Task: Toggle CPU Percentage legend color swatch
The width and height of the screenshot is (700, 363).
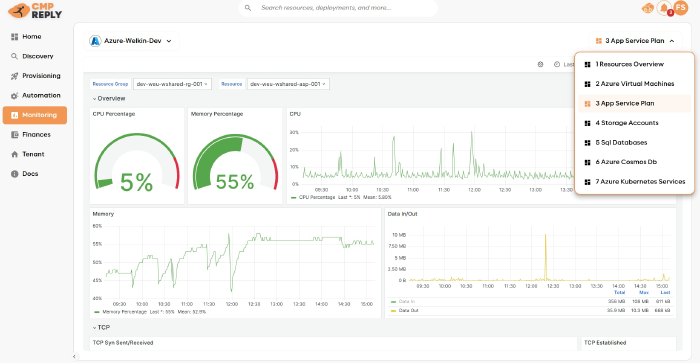Action: tap(293, 197)
